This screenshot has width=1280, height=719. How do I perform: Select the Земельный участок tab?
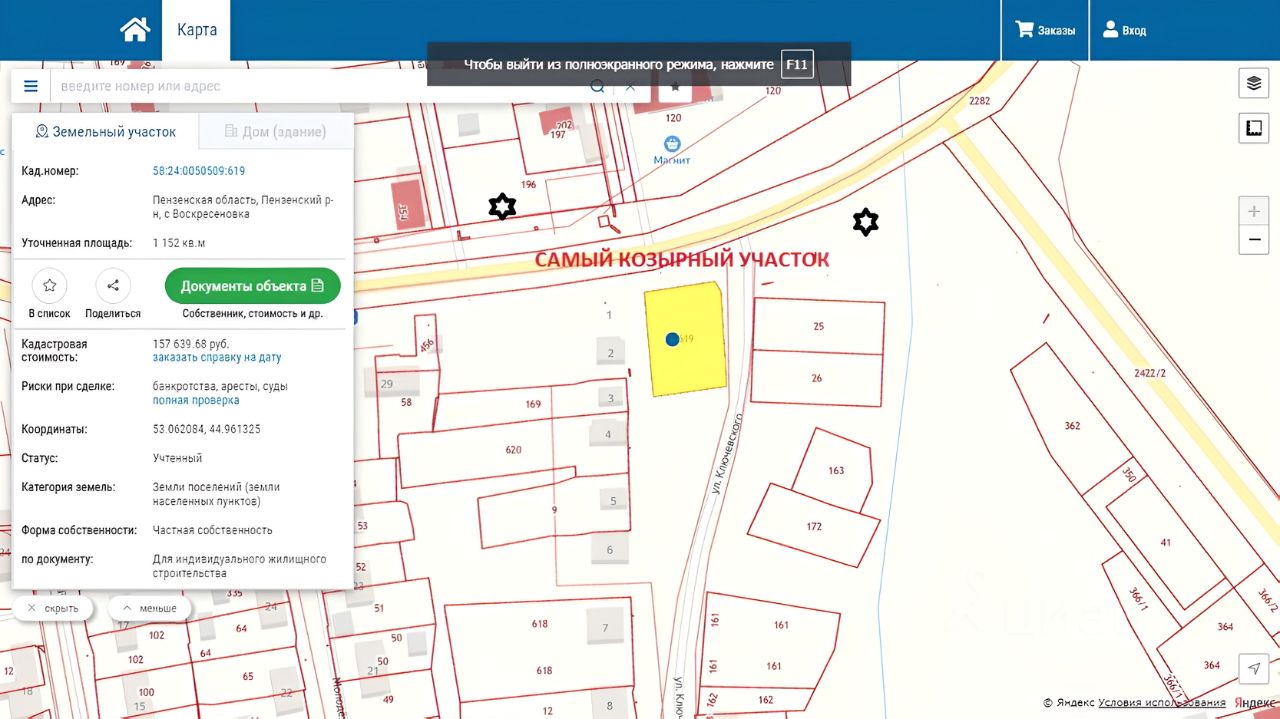pyautogui.click(x=105, y=131)
